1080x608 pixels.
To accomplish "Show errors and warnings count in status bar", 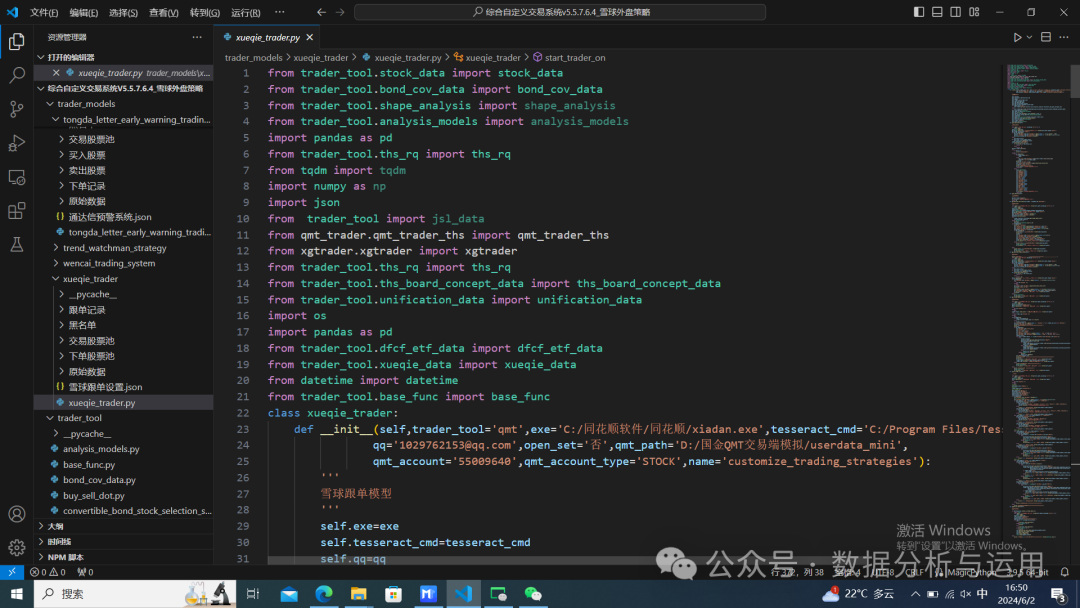I will pos(48,572).
